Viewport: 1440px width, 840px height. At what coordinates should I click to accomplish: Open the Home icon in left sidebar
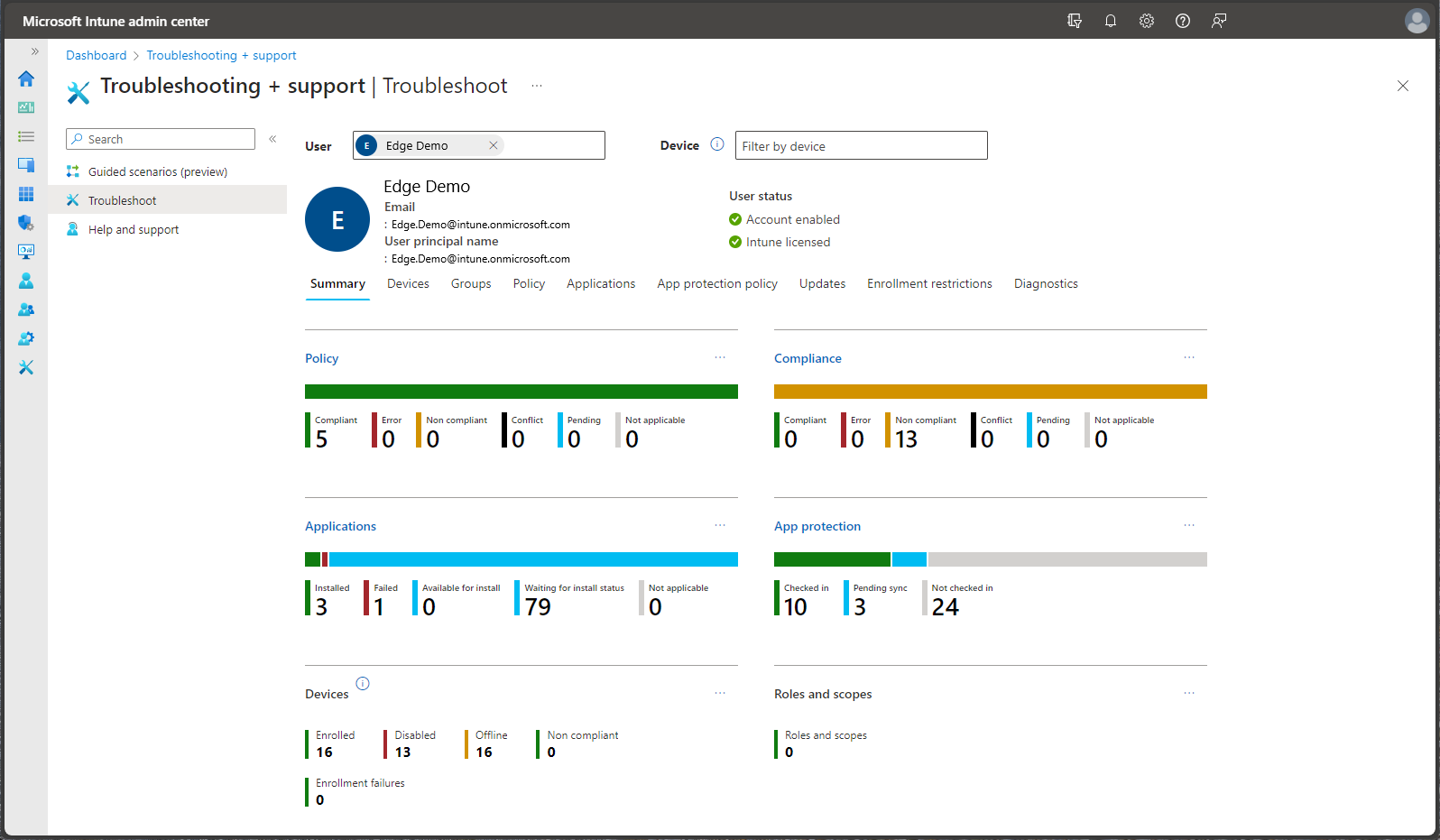(26, 78)
